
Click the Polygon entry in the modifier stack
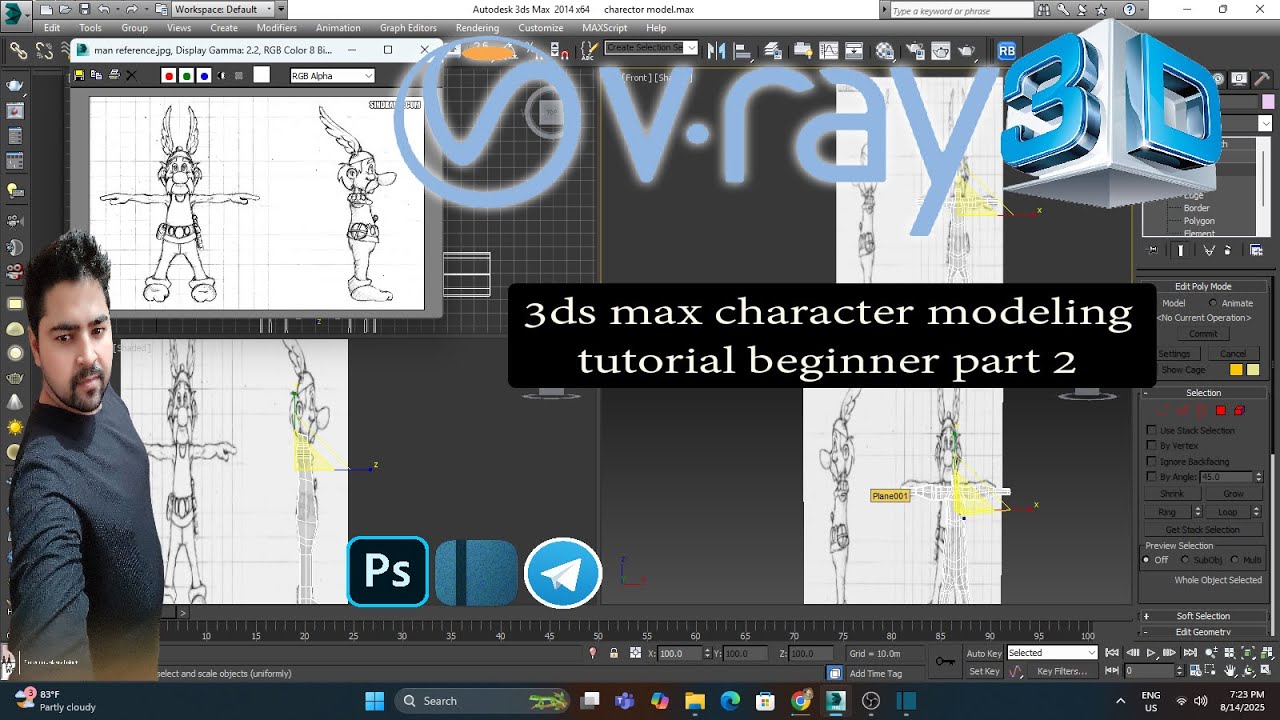coord(1199,221)
